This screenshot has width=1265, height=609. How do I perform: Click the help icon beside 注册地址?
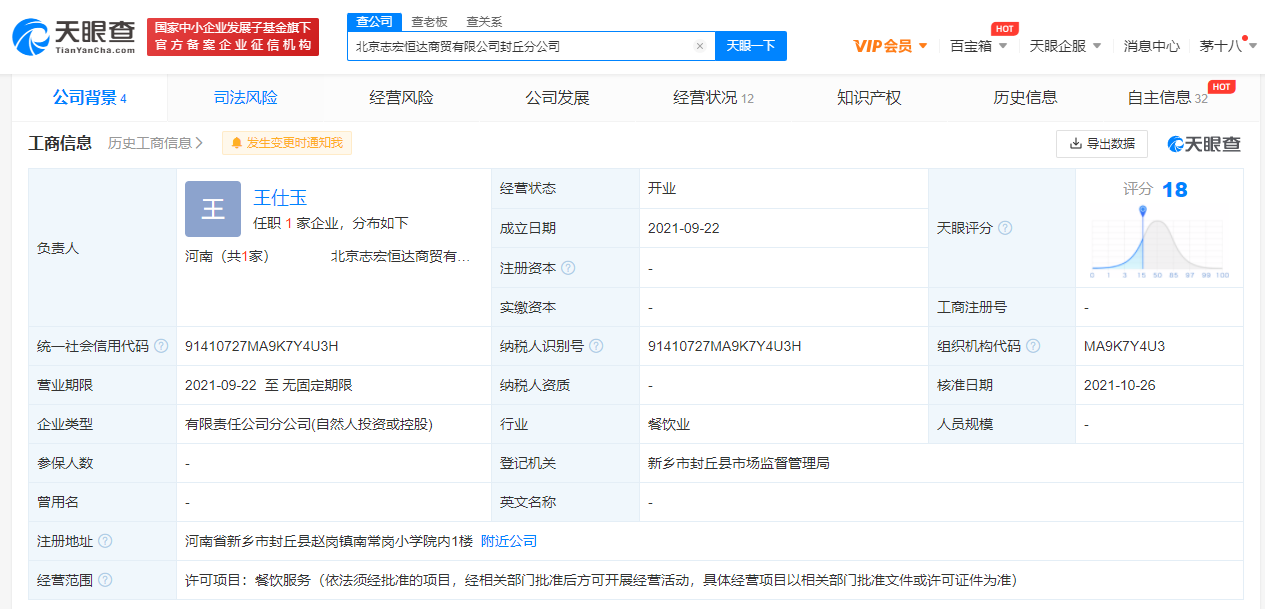coord(105,541)
